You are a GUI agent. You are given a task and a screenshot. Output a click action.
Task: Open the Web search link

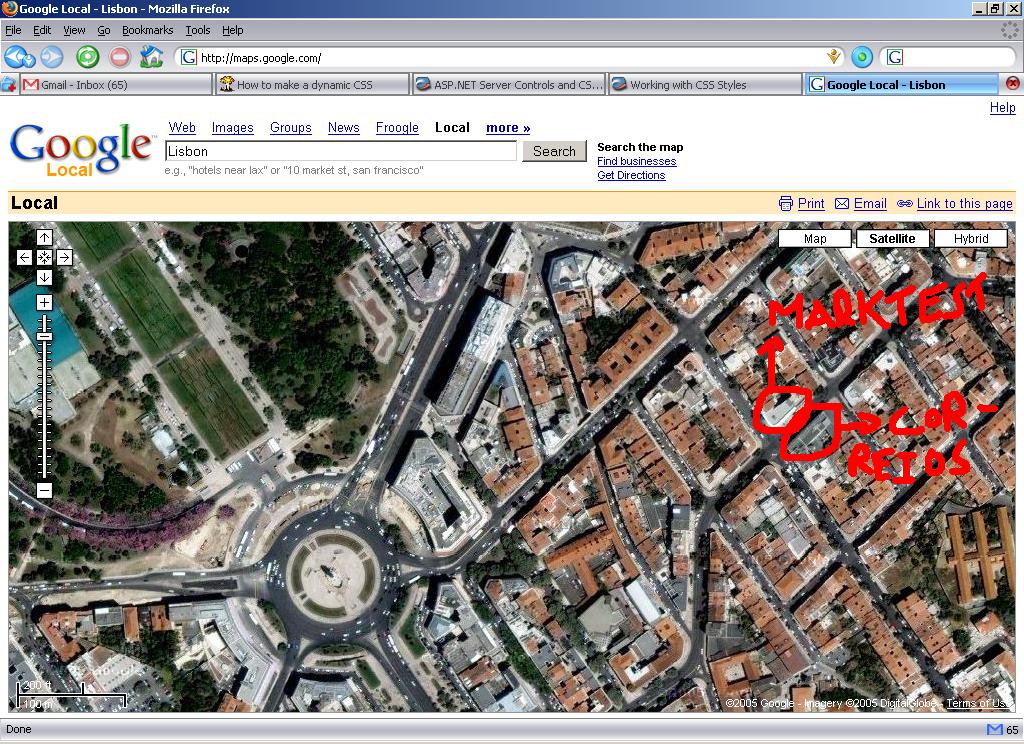pyautogui.click(x=182, y=128)
